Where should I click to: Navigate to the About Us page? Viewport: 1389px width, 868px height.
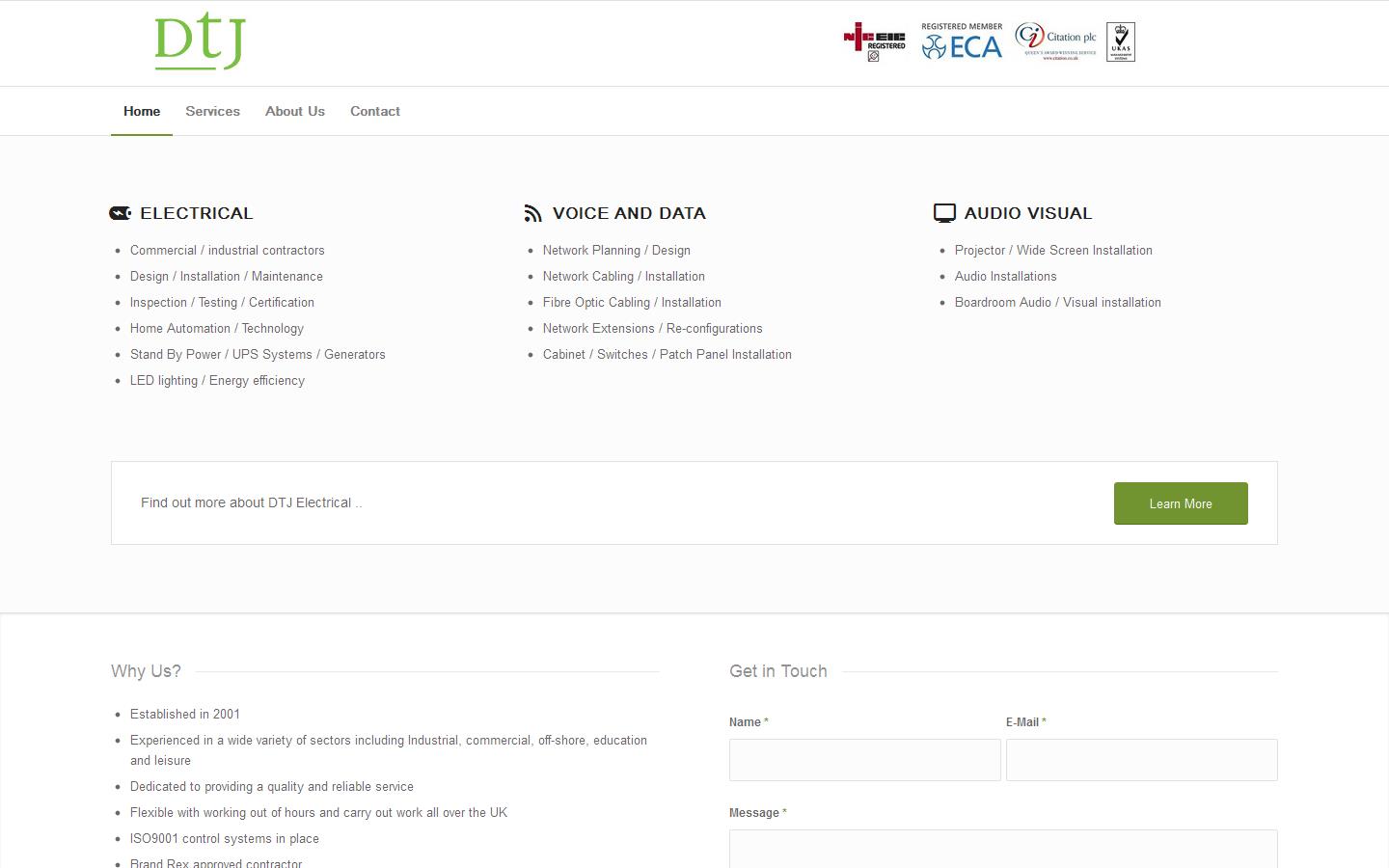click(x=295, y=111)
